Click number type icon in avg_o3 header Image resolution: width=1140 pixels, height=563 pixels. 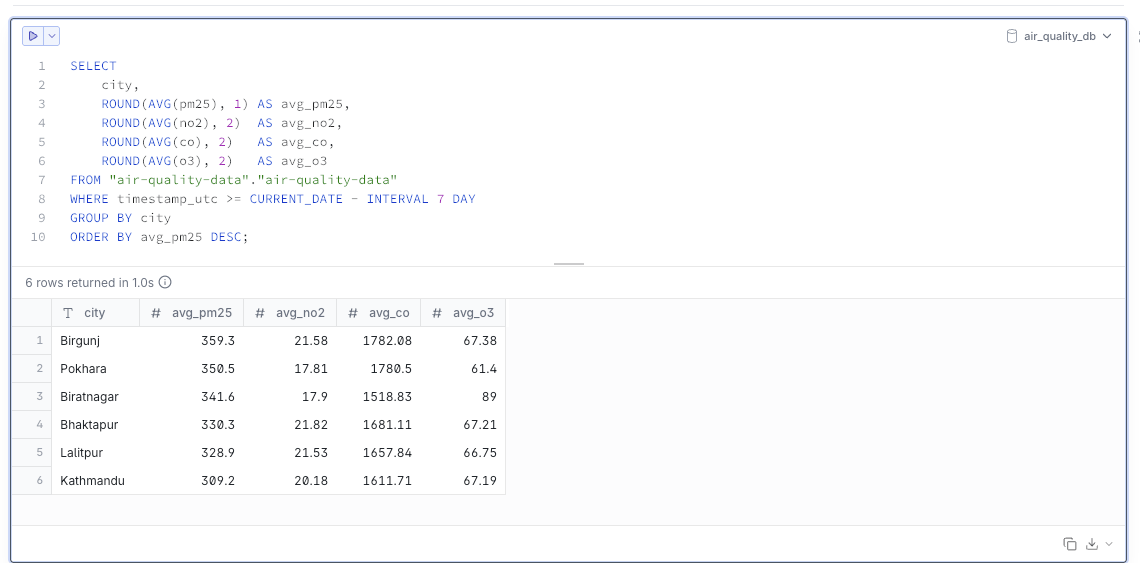point(437,313)
